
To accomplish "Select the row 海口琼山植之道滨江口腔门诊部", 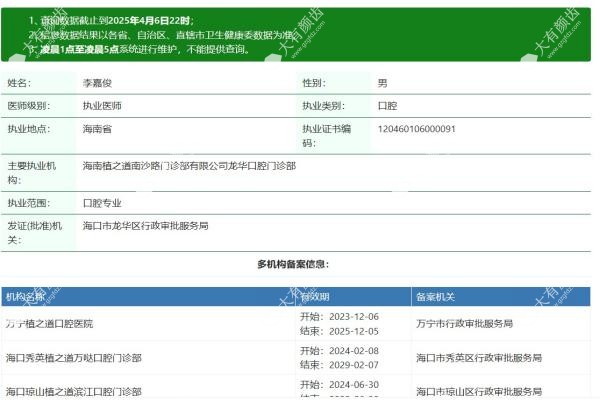I will pos(296,388).
